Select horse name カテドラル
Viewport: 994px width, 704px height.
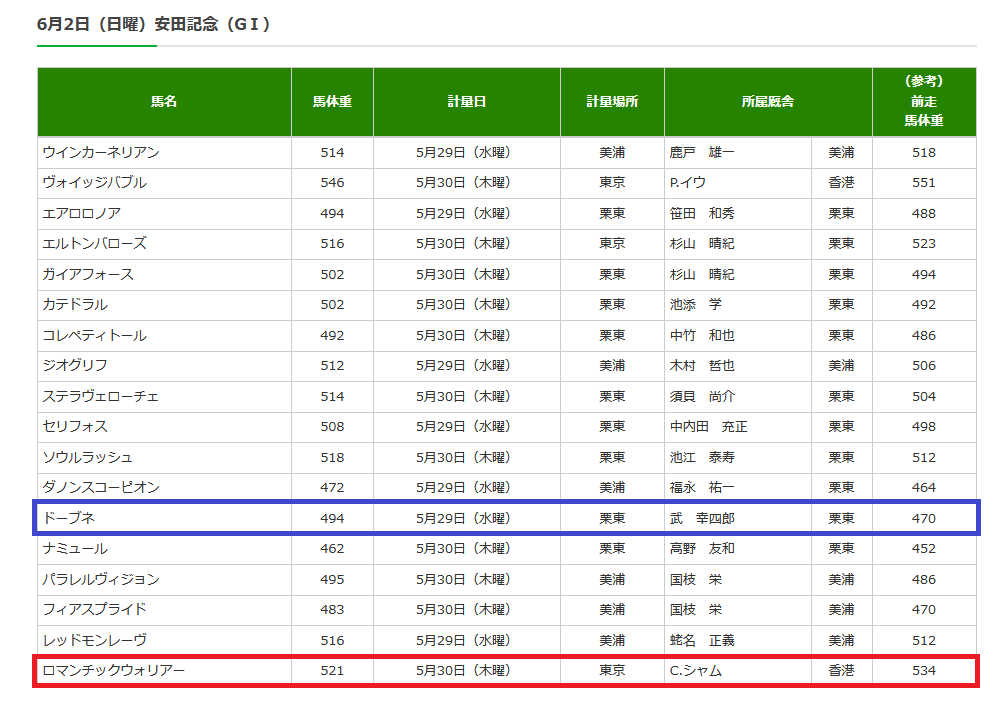pos(75,304)
